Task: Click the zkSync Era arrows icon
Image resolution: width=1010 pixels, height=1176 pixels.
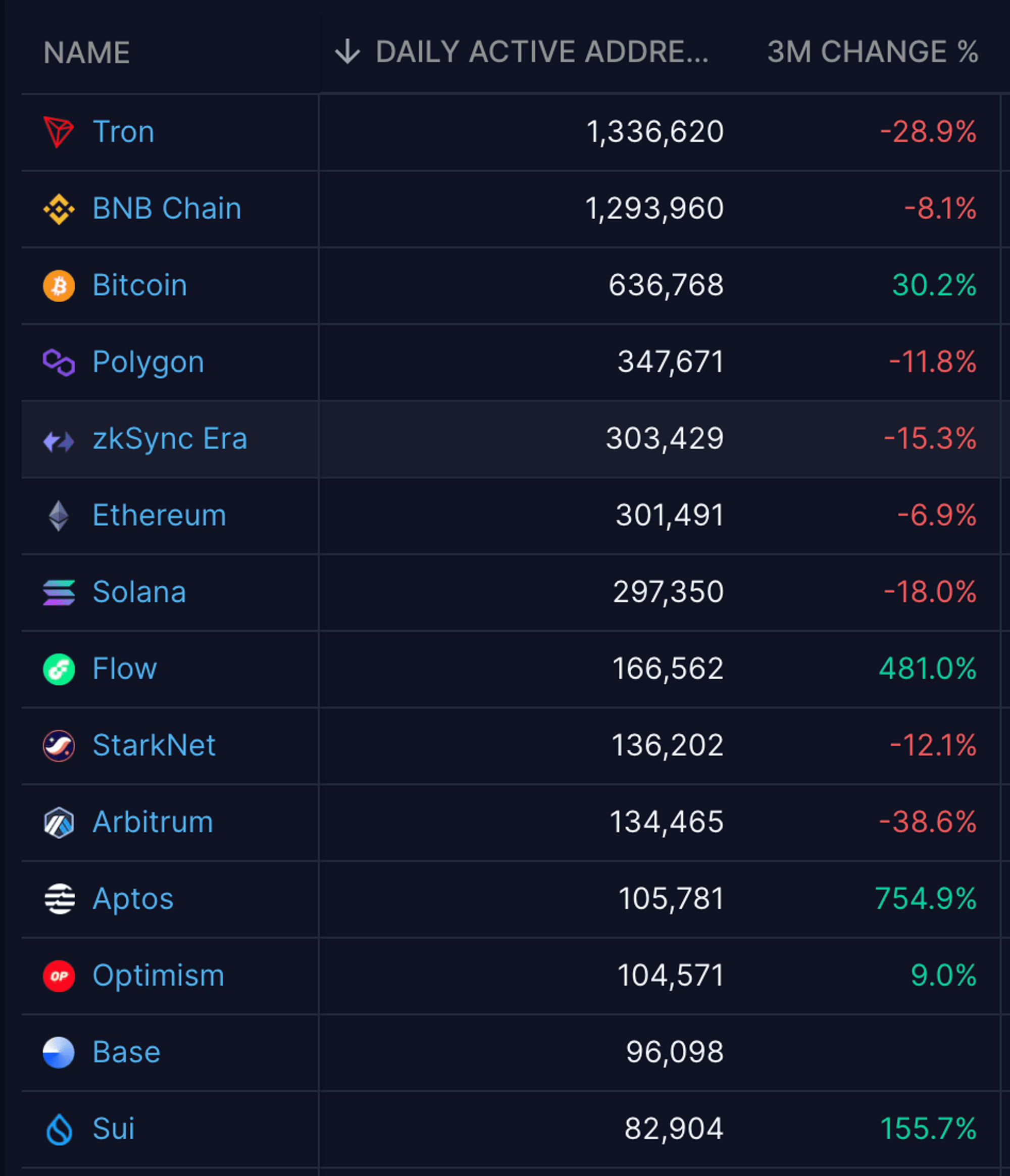Action: pyautogui.click(x=59, y=440)
